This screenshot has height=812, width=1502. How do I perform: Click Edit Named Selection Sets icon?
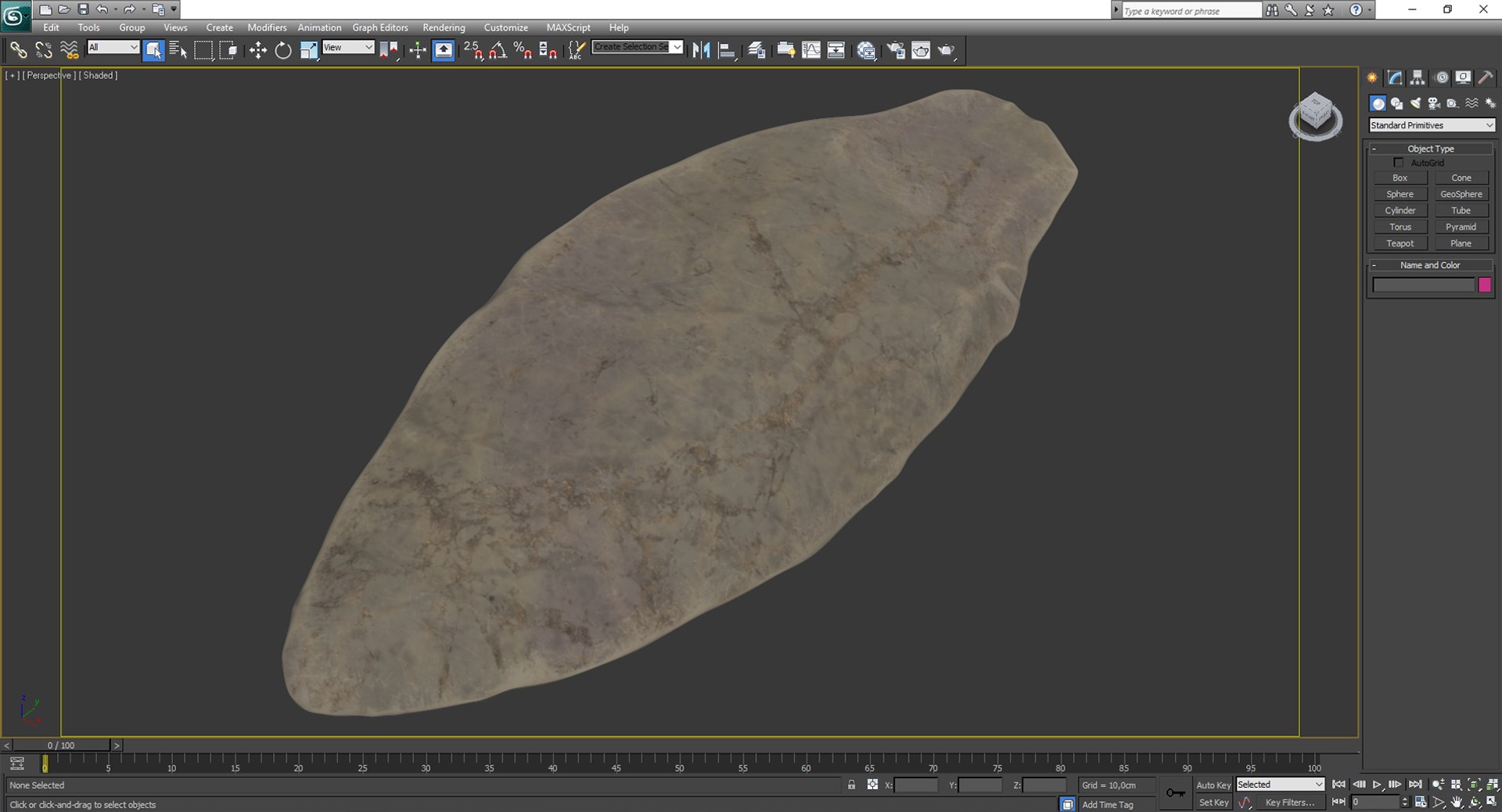[577, 50]
